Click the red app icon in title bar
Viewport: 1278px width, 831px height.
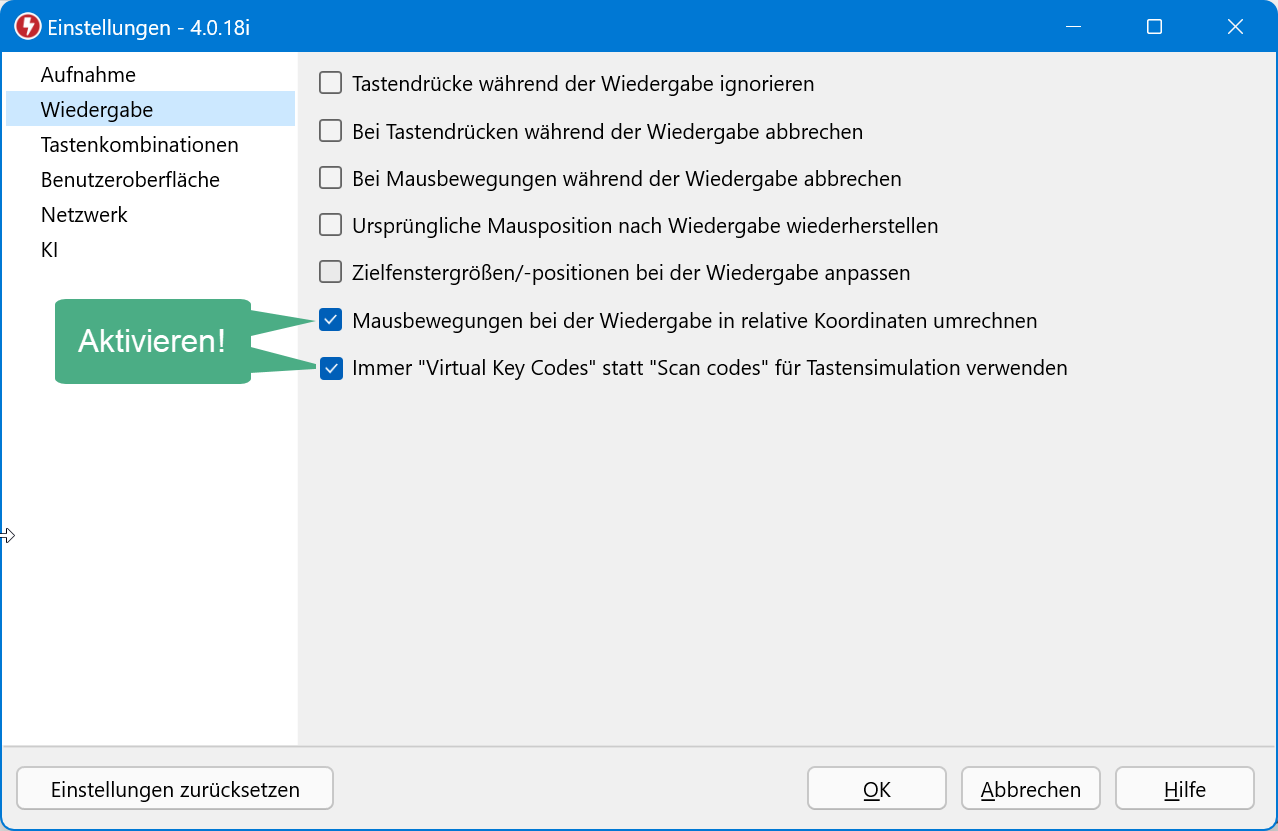click(28, 27)
